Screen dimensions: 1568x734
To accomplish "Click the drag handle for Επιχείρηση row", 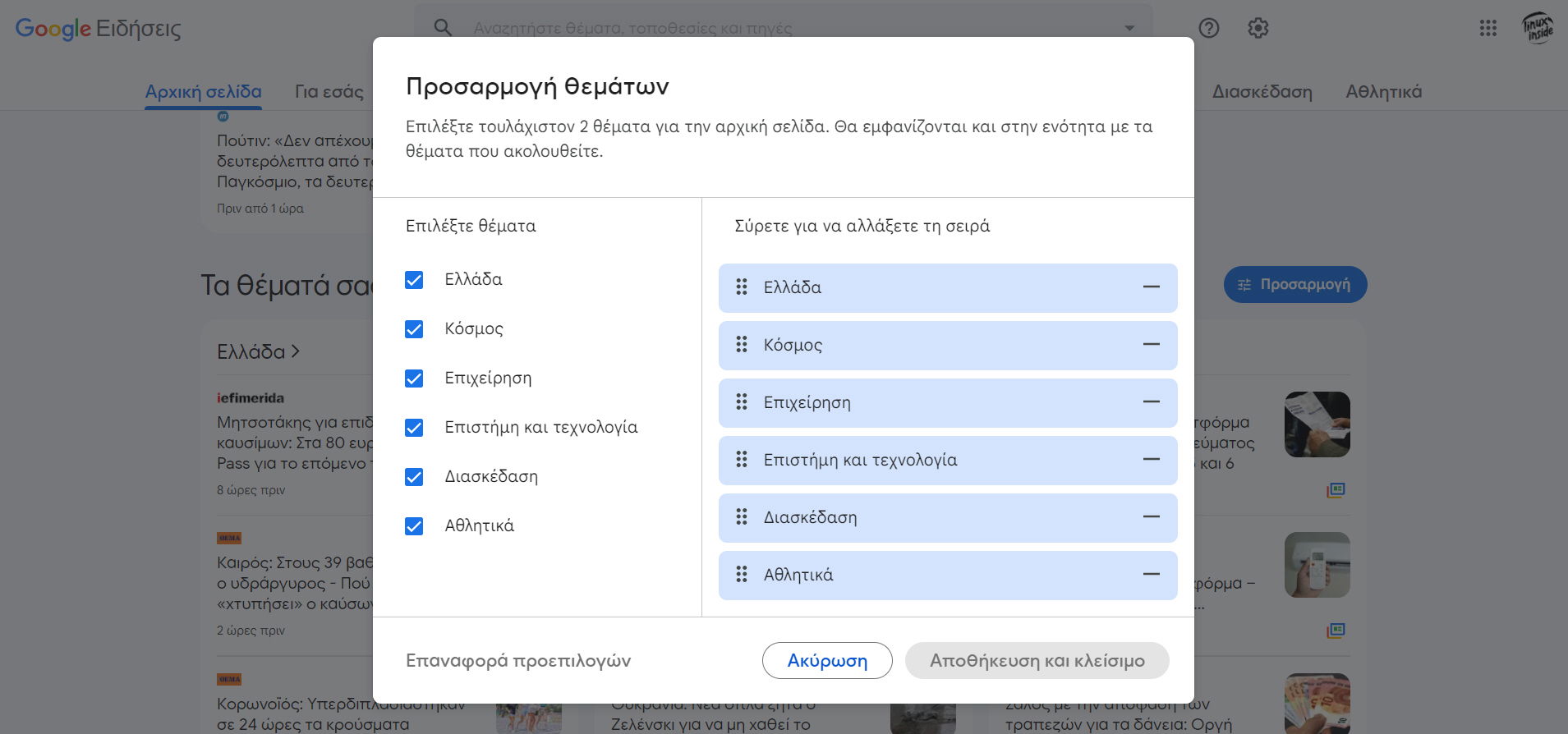I will (742, 401).
